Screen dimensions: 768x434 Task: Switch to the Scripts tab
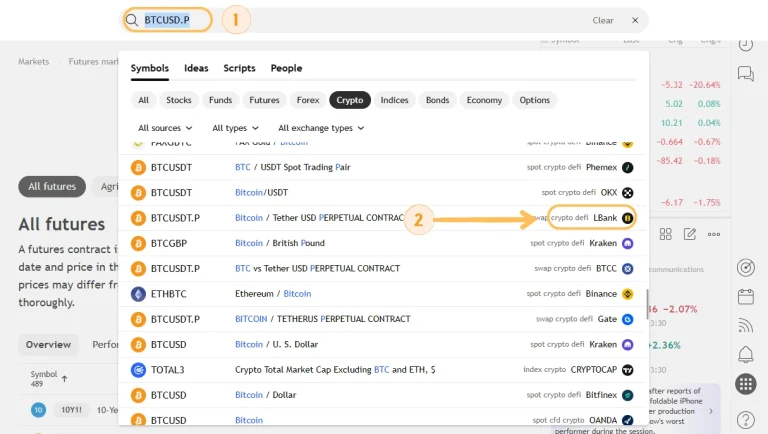[x=239, y=68]
